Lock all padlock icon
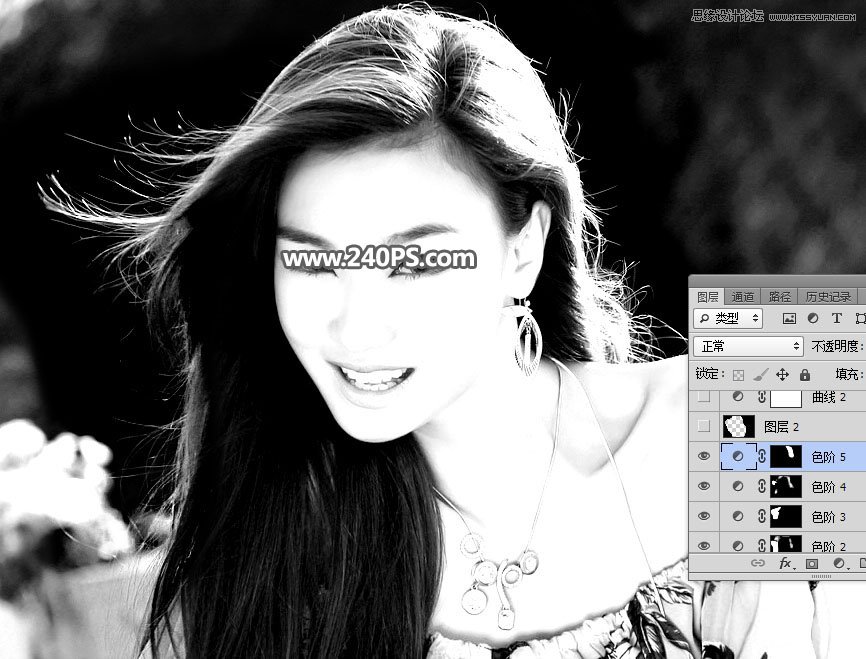Viewport: 866px width, 659px height. [x=805, y=375]
